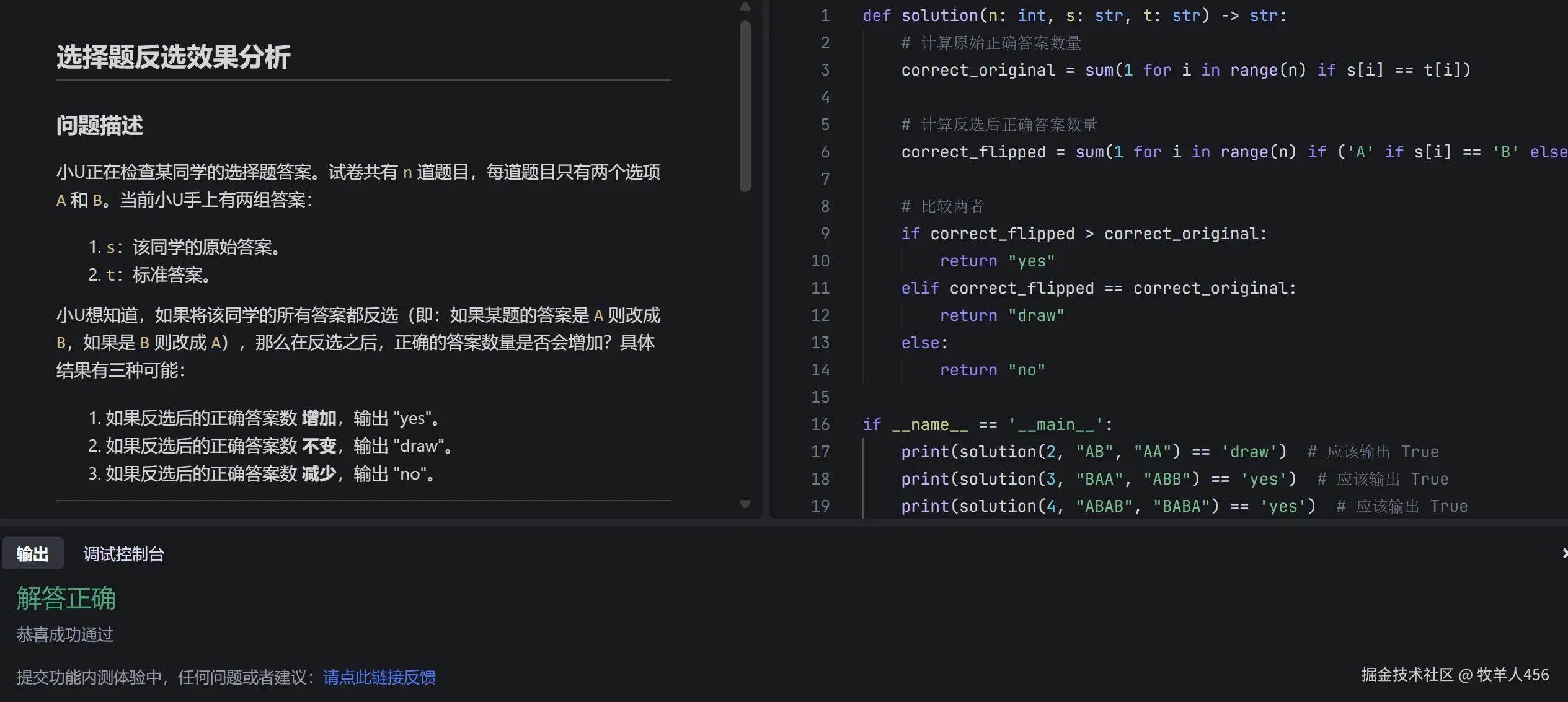Open the 请点此链接反馈 feedback link

pyautogui.click(x=379, y=677)
